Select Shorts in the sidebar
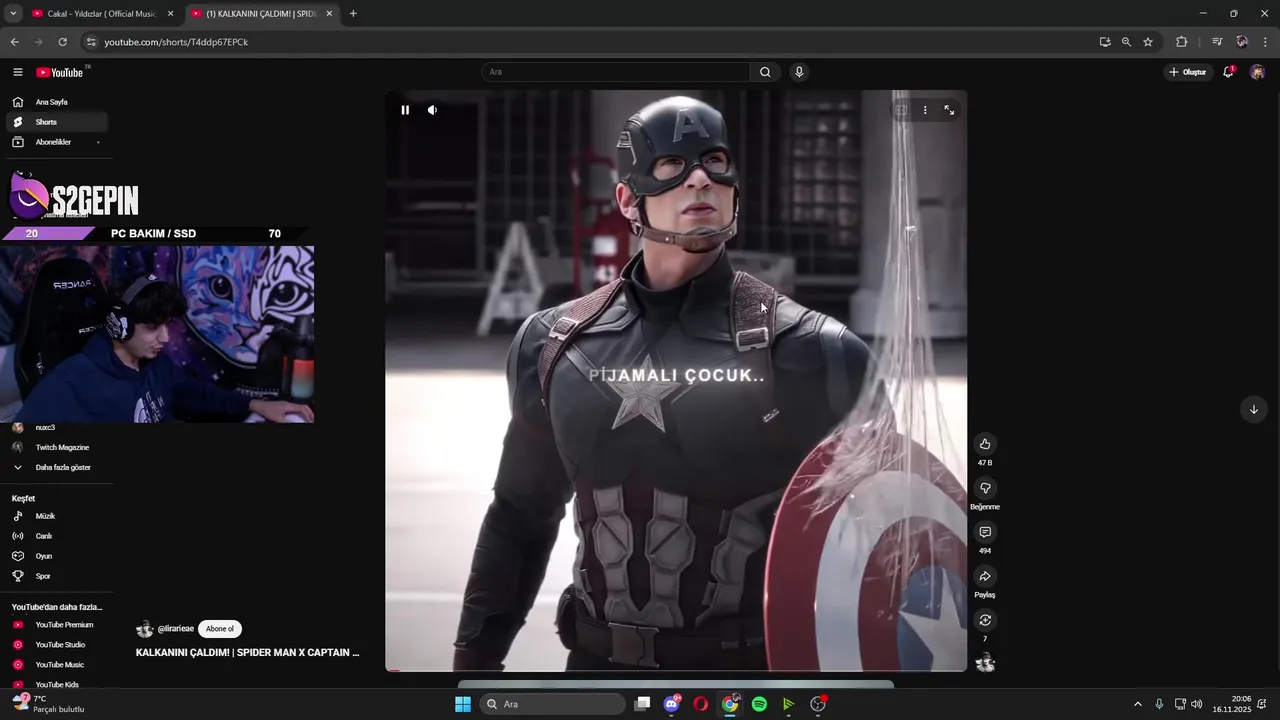Image resolution: width=1280 pixels, height=720 pixels. [57, 122]
